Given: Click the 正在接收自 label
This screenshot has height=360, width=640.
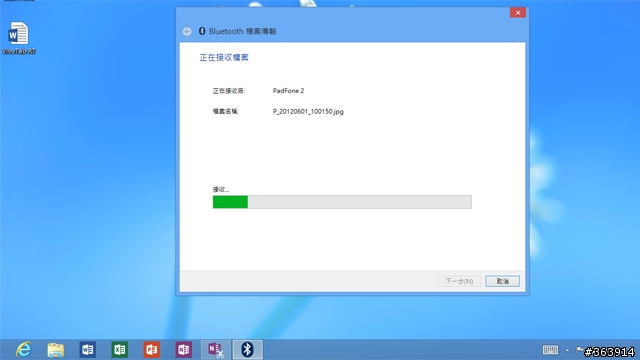Looking at the screenshot, I should click(229, 91).
